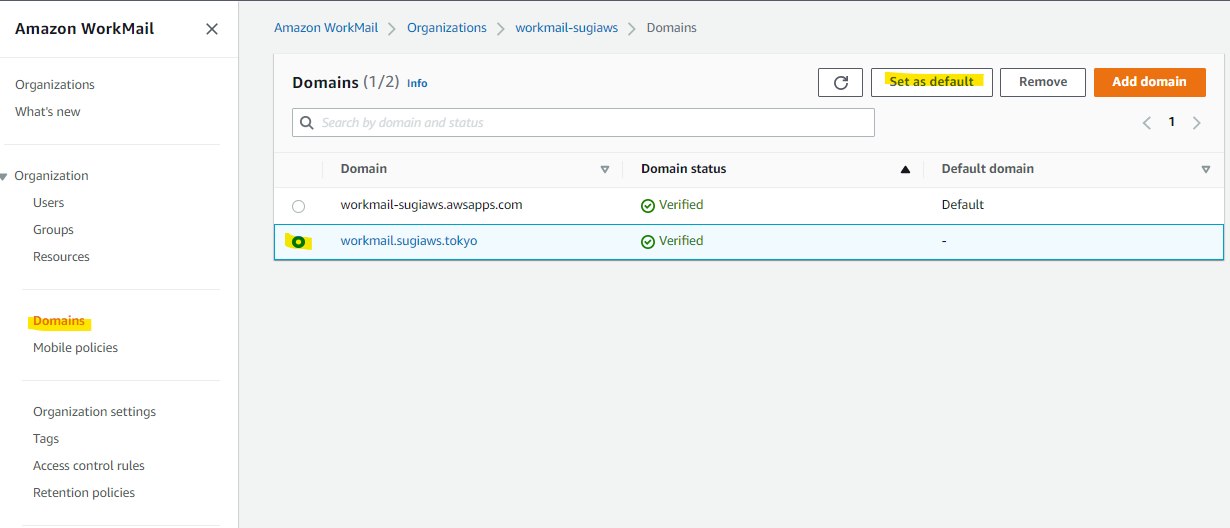Go to workmail-sugiaws breadcrumb link

566,28
